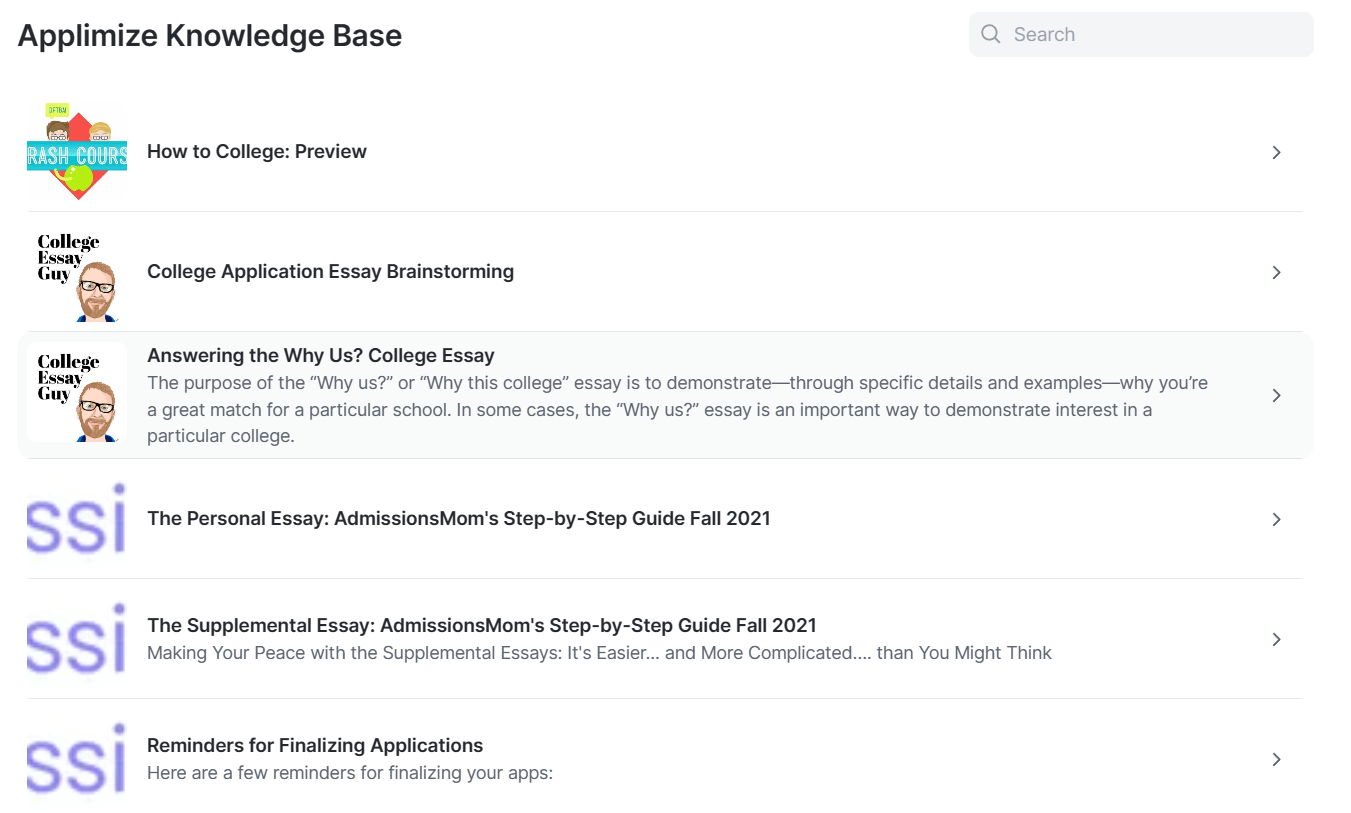Click chevron for The Personal Essay guide
The height and width of the screenshot is (813, 1351).
coord(1276,519)
